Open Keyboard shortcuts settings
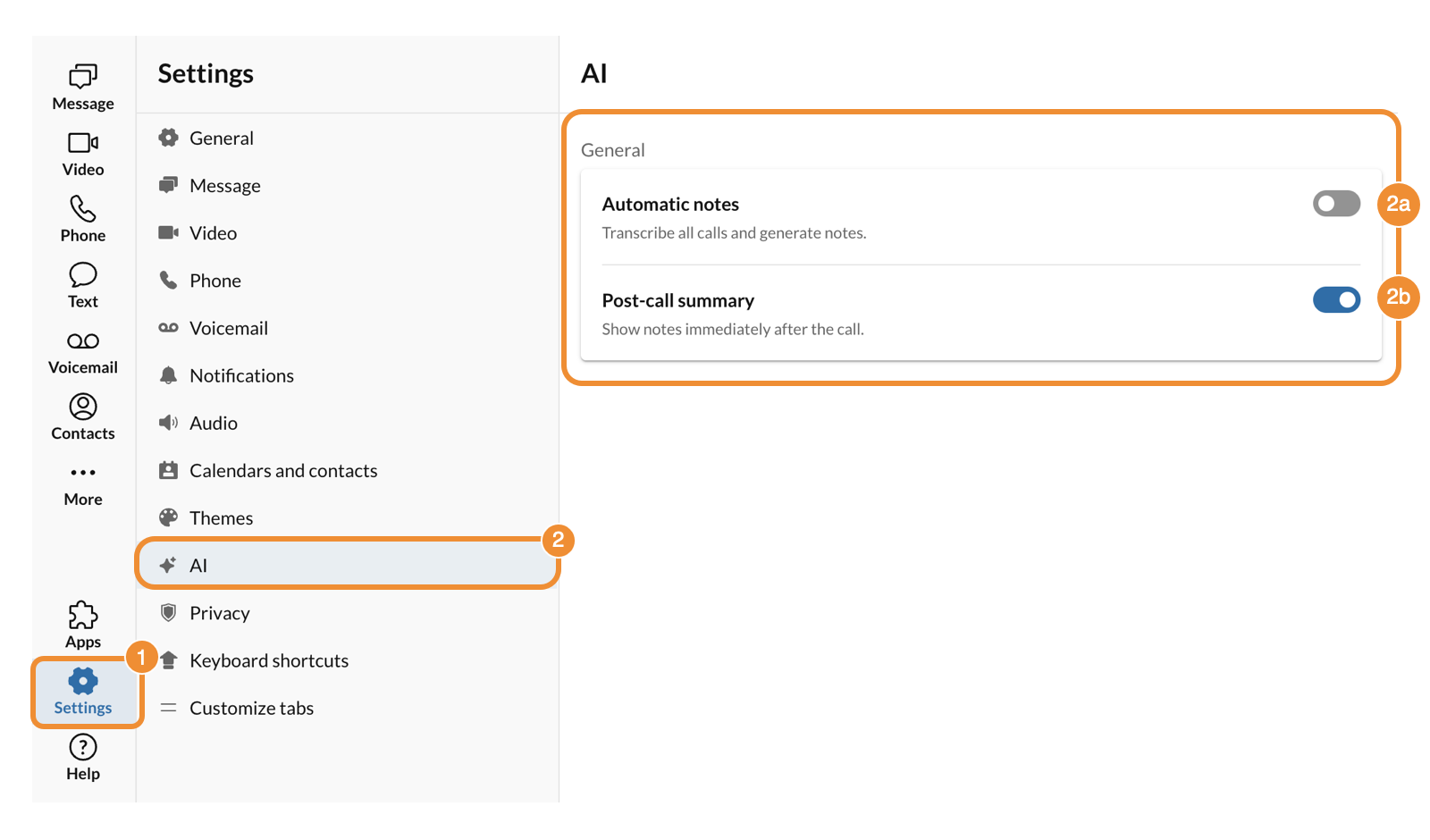Screen dimensions: 1430x840 point(268,660)
